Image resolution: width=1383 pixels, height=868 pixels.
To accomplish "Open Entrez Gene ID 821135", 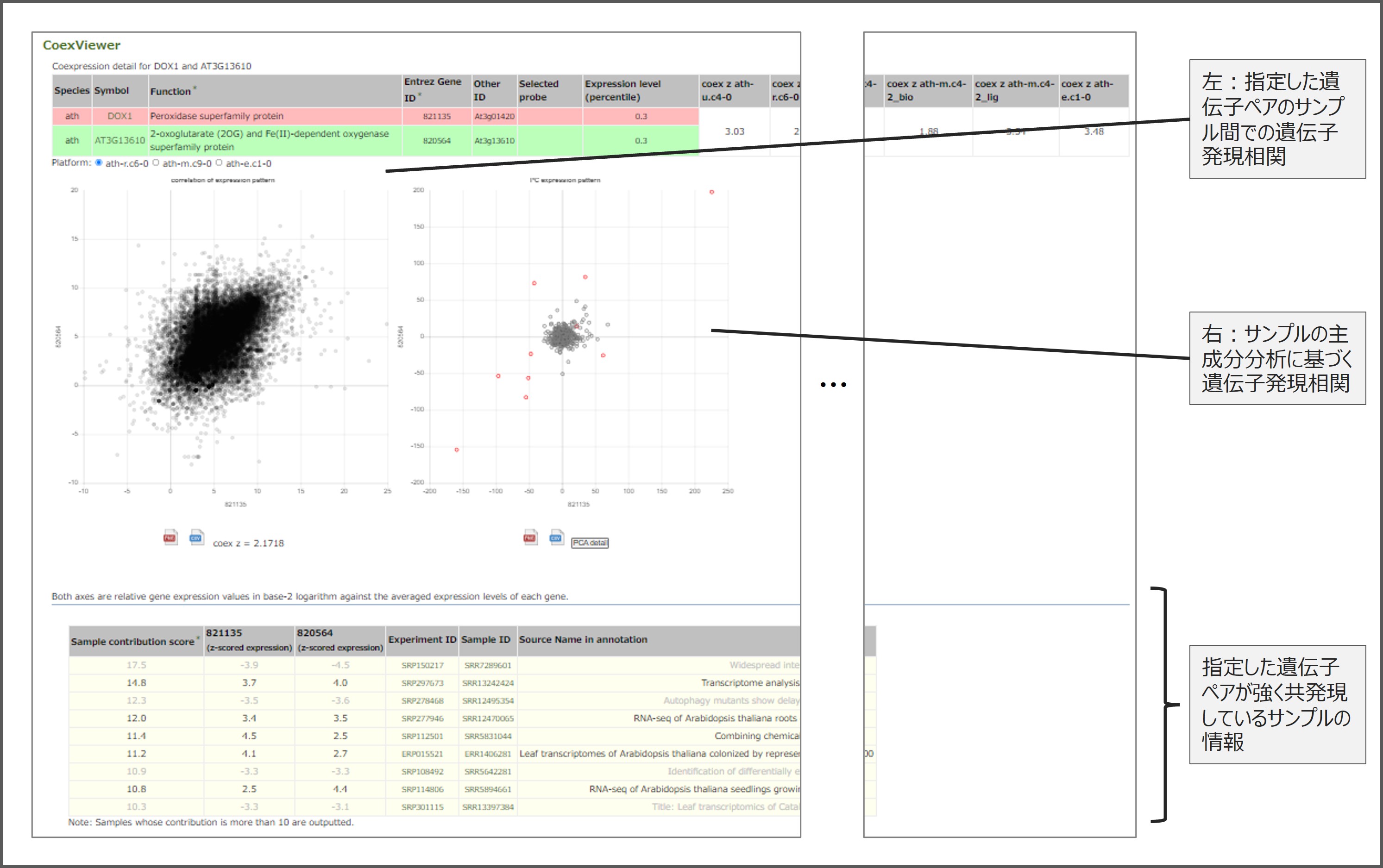I will (x=436, y=116).
